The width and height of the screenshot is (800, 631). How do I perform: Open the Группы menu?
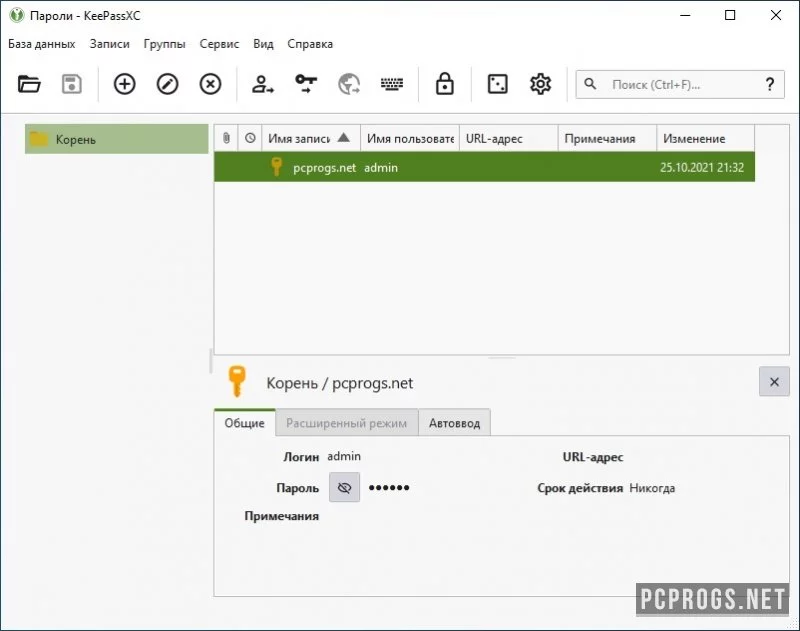[x=164, y=44]
